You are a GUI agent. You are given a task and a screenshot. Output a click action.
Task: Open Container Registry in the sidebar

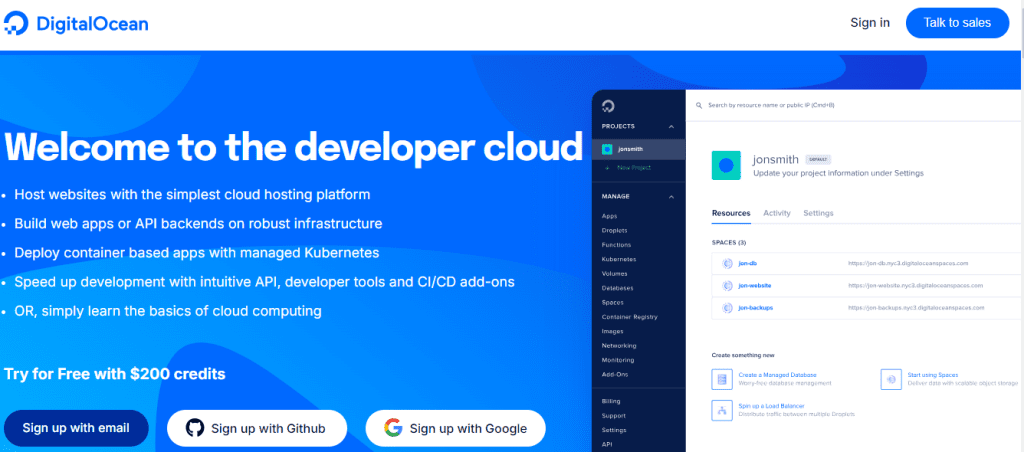click(630, 317)
